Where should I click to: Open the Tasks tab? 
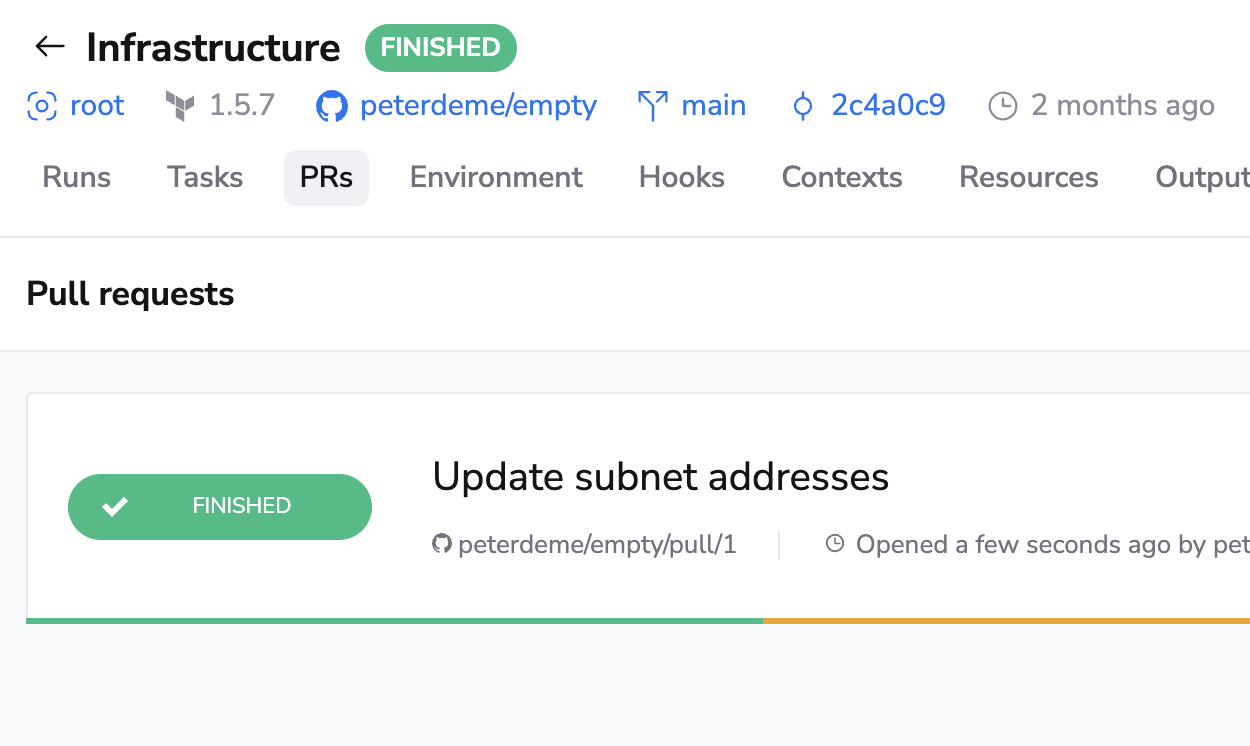205,178
